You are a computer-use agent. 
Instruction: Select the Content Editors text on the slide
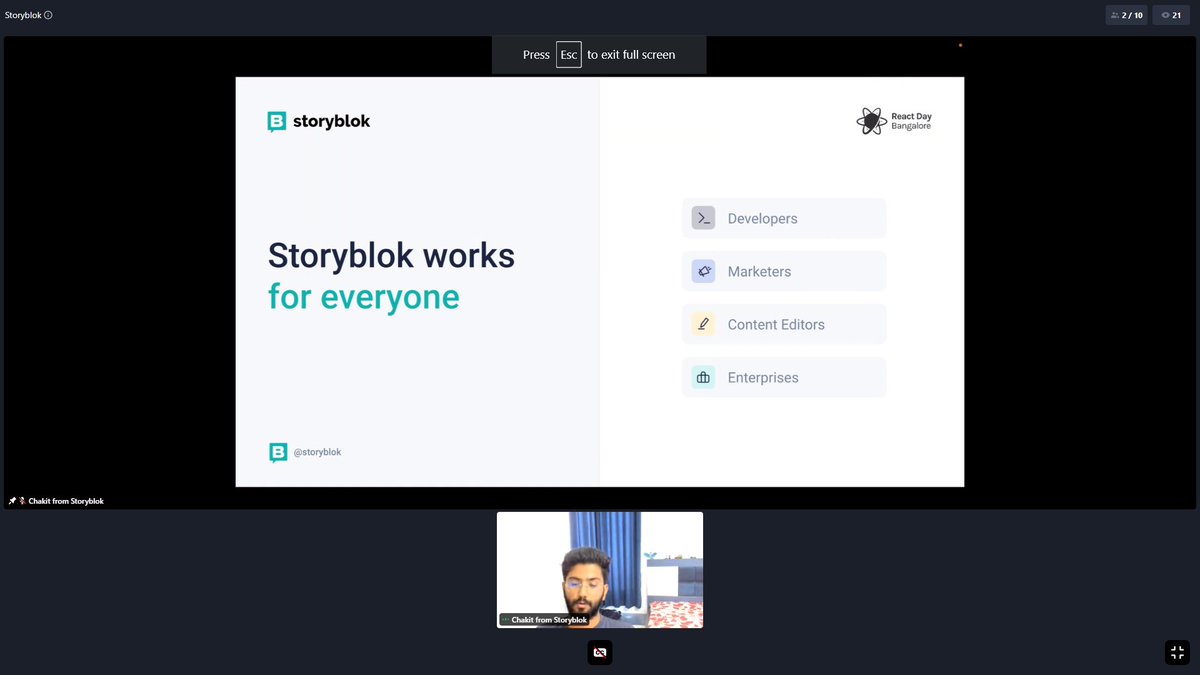click(776, 324)
